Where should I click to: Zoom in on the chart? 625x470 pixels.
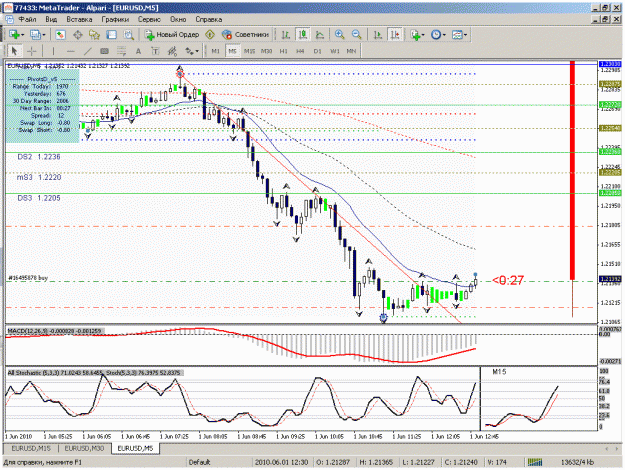pyautogui.click(x=340, y=35)
